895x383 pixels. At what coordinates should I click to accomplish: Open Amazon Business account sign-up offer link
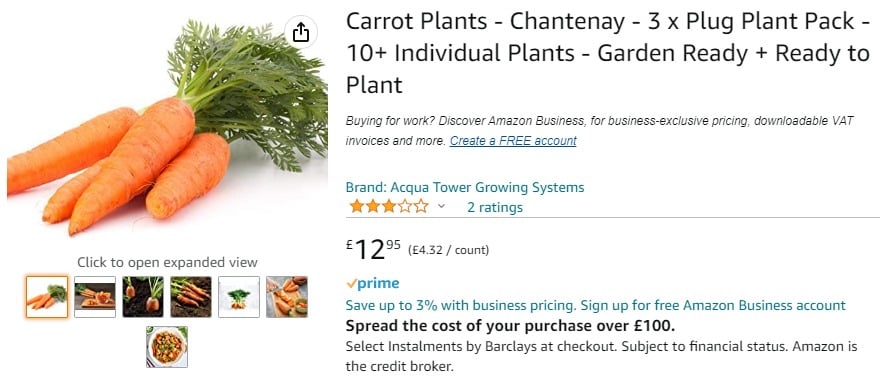[595, 305]
